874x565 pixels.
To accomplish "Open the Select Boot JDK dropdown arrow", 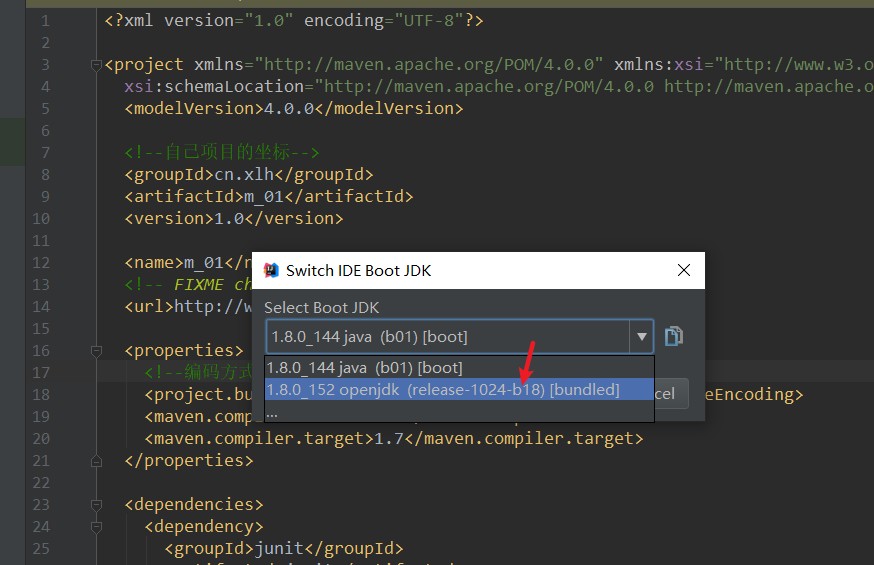I will pos(642,337).
